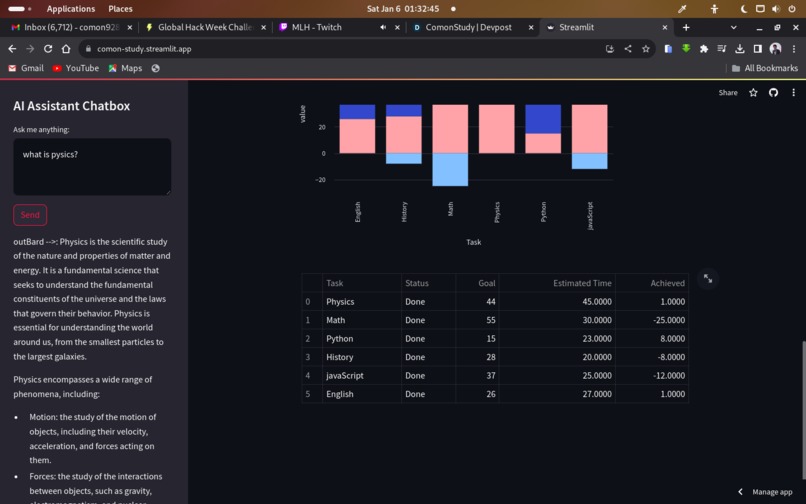Open the Chrome three-dot menu
Viewport: 806px width, 504px height.
pyautogui.click(x=794, y=49)
